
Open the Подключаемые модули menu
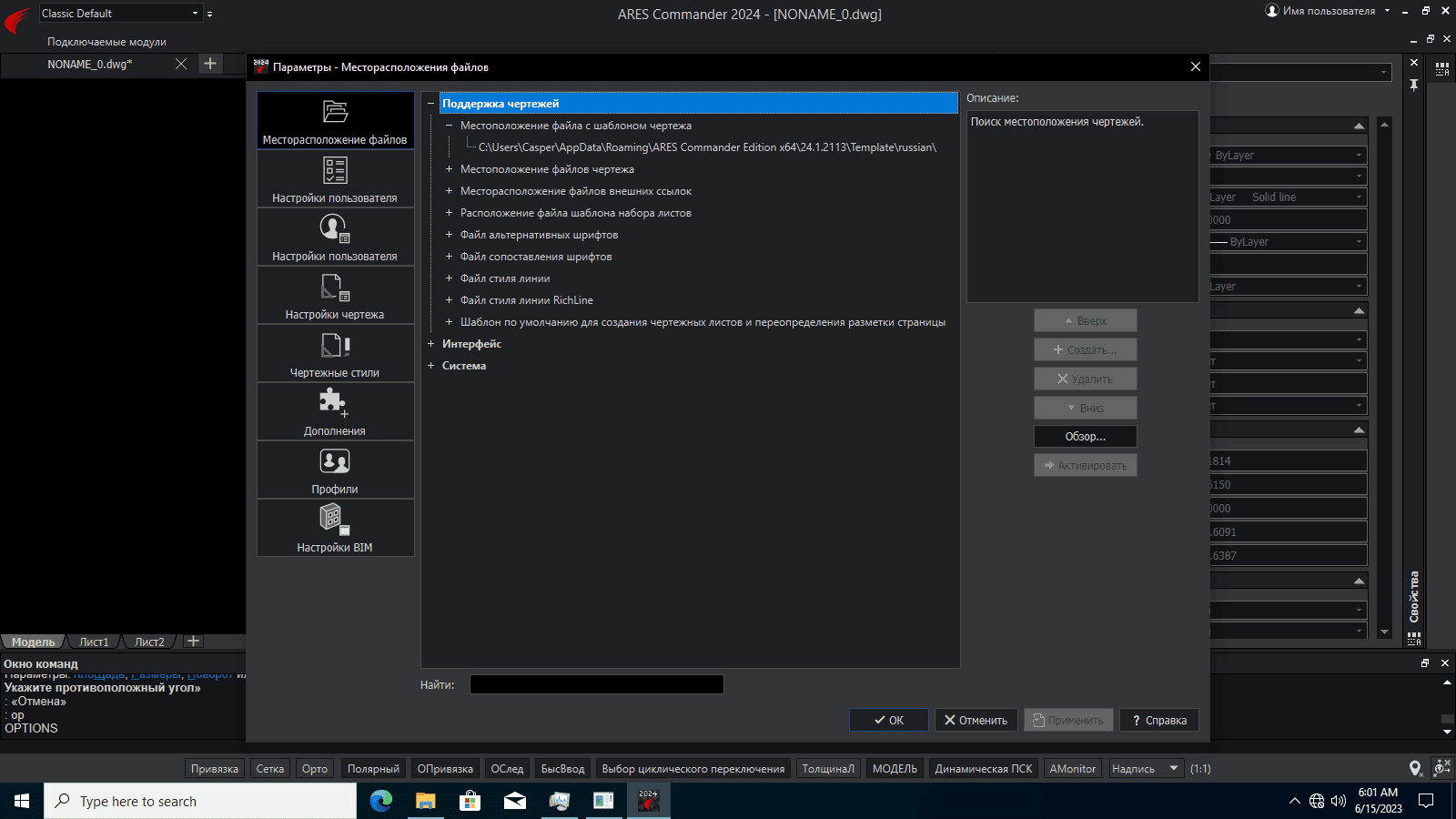[x=106, y=42]
